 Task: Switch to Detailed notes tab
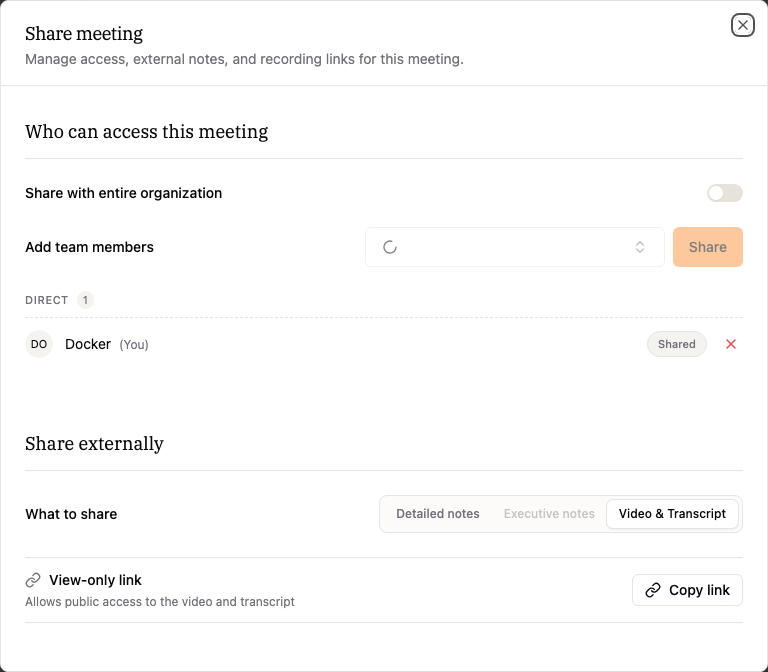[x=437, y=514]
